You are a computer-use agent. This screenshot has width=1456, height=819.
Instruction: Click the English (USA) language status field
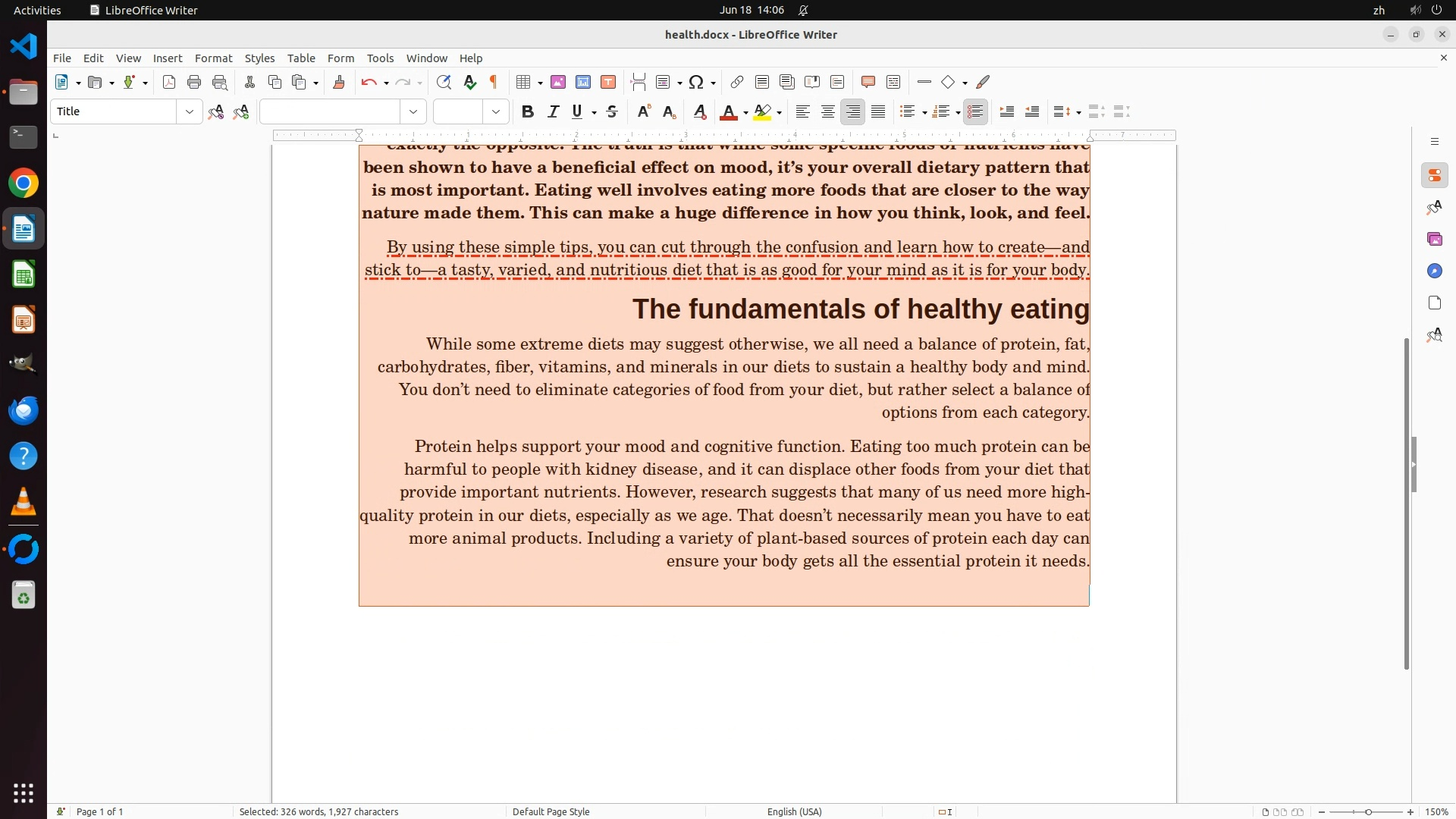(x=794, y=811)
